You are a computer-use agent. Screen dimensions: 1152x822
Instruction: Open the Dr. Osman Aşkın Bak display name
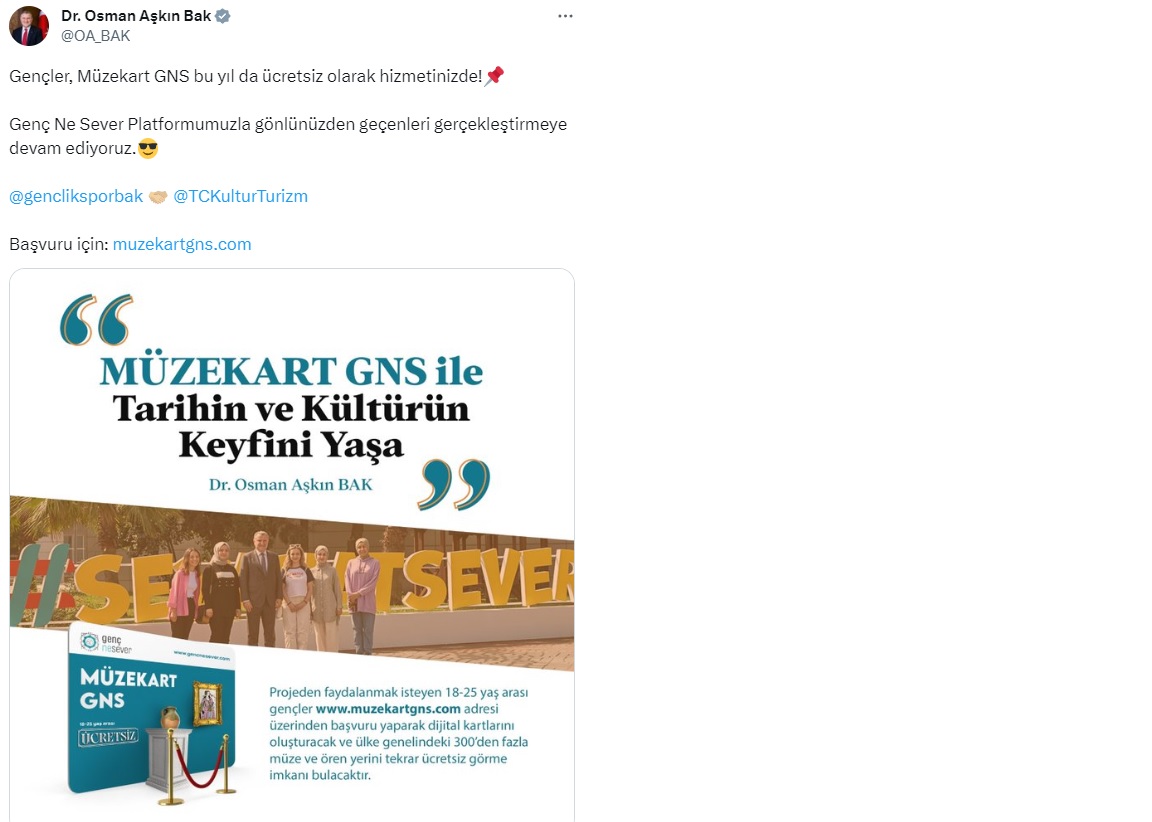point(136,16)
